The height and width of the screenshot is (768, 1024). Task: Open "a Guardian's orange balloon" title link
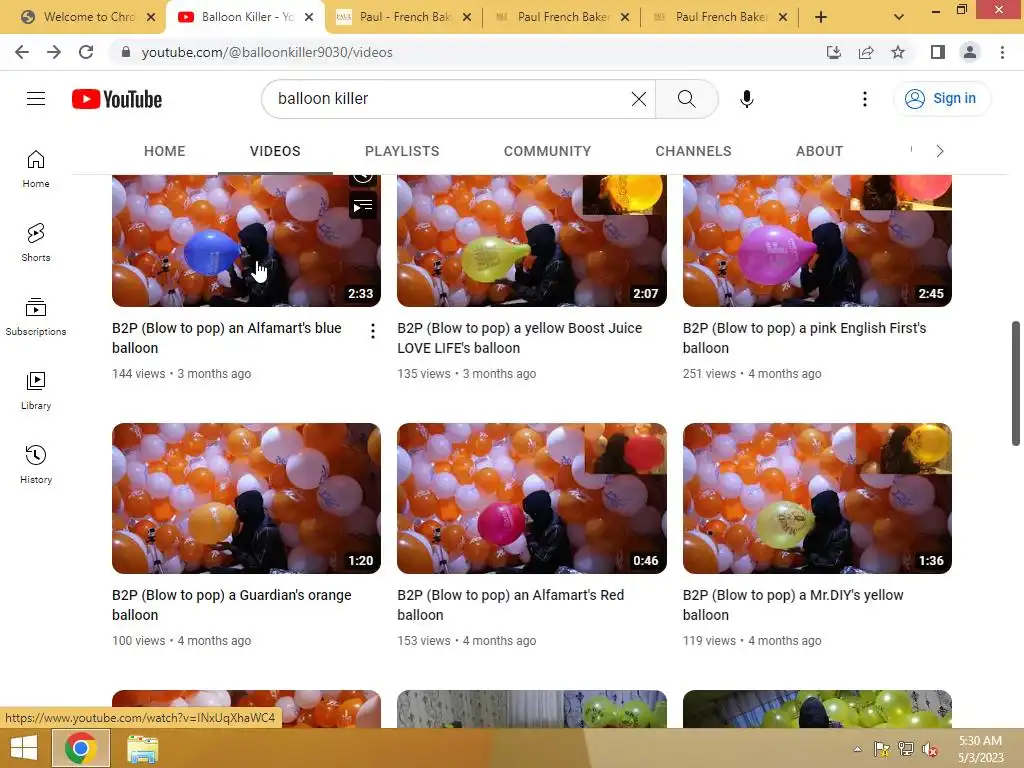pyautogui.click(x=232, y=605)
